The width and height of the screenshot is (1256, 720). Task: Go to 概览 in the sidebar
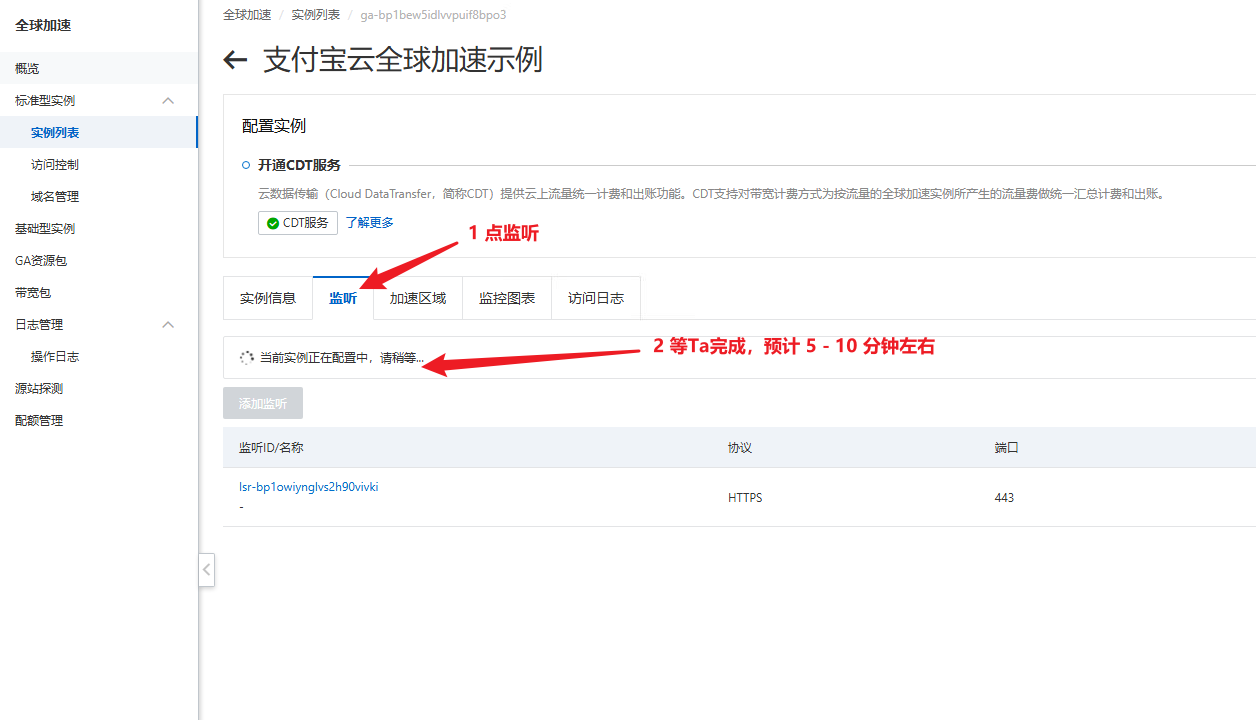pyautogui.click(x=27, y=69)
